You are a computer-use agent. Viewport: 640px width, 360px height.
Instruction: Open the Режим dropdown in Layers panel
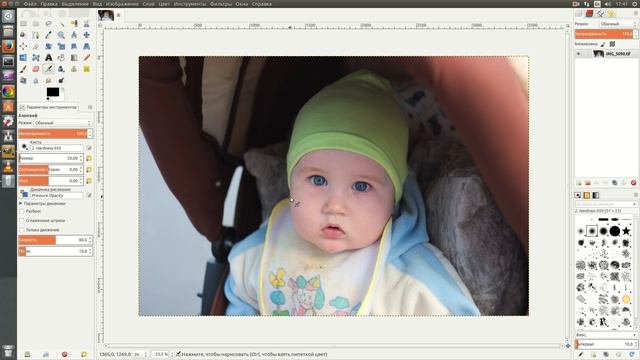[618, 24]
